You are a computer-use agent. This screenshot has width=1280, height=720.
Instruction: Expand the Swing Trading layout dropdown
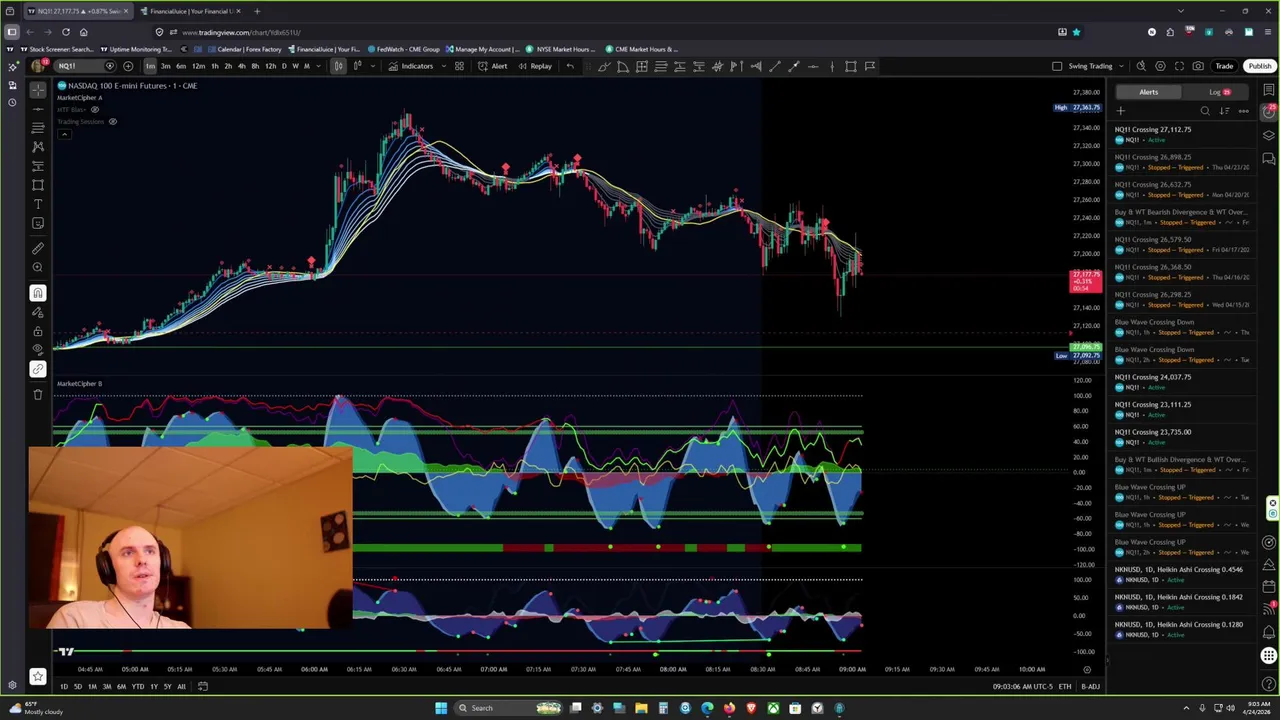[x=1121, y=66]
